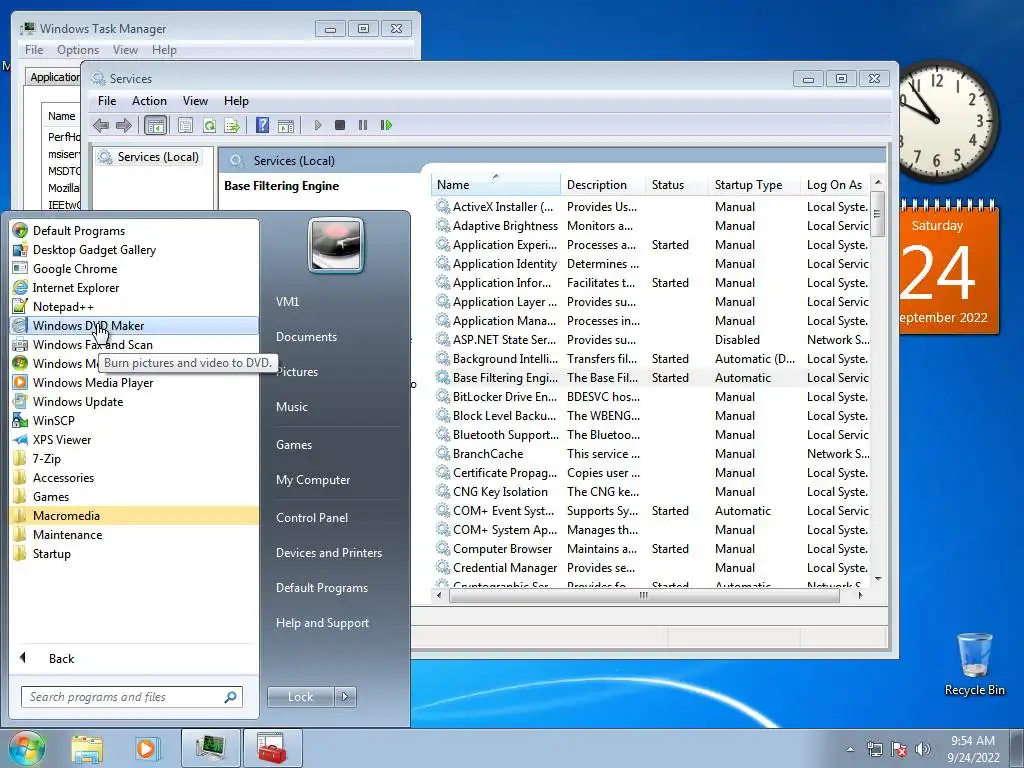Show hidden tray icons arrow
Screen dimensions: 1024x768
click(850, 749)
